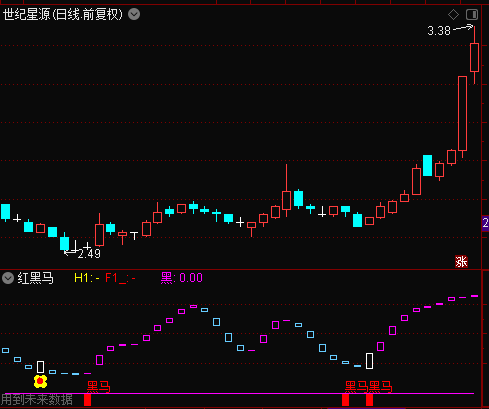Screen dimensions: 489x409
Task: Click the red F1_ indicator value
Action: (120, 278)
